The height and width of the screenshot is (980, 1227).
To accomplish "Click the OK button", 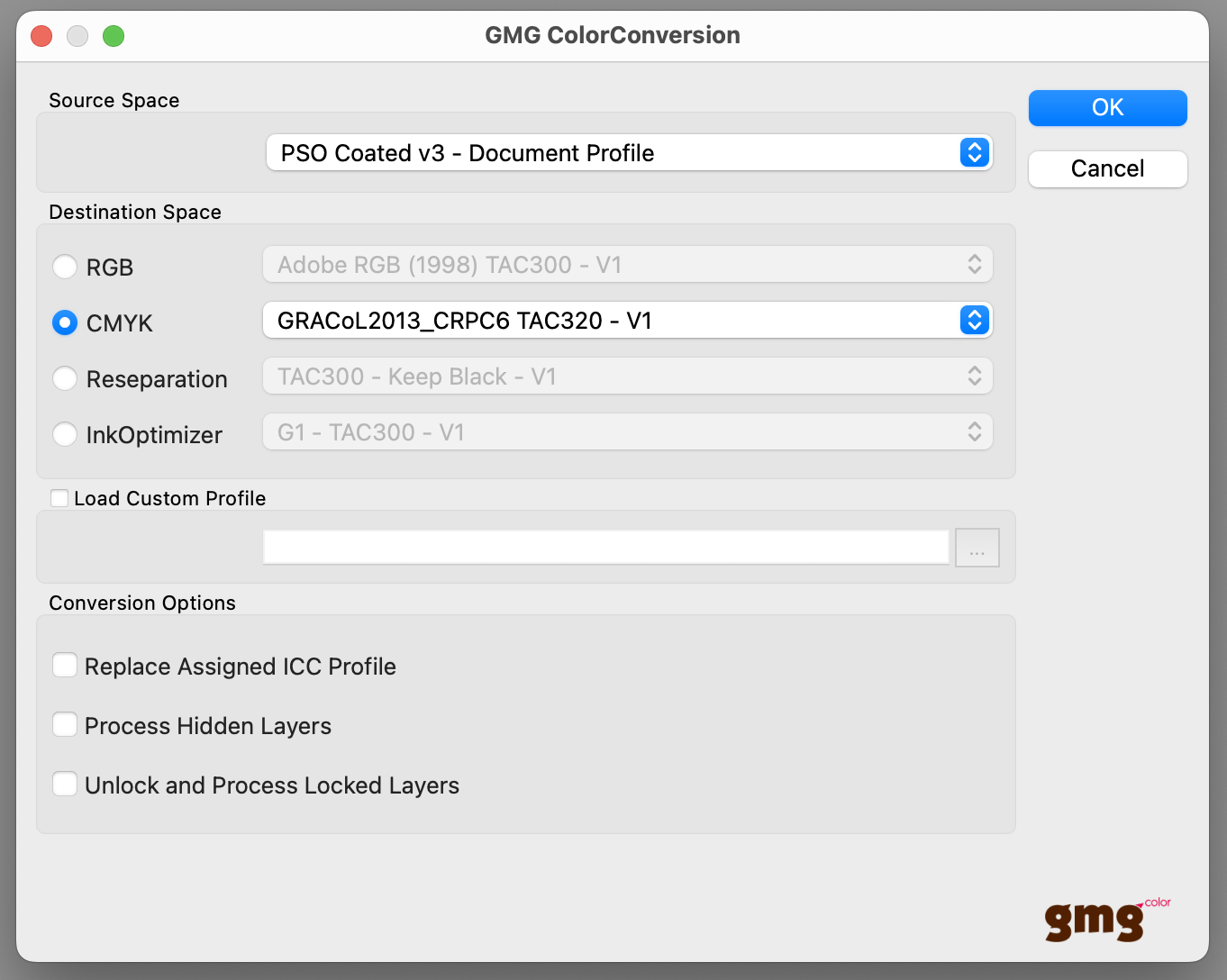I will pos(1107,107).
